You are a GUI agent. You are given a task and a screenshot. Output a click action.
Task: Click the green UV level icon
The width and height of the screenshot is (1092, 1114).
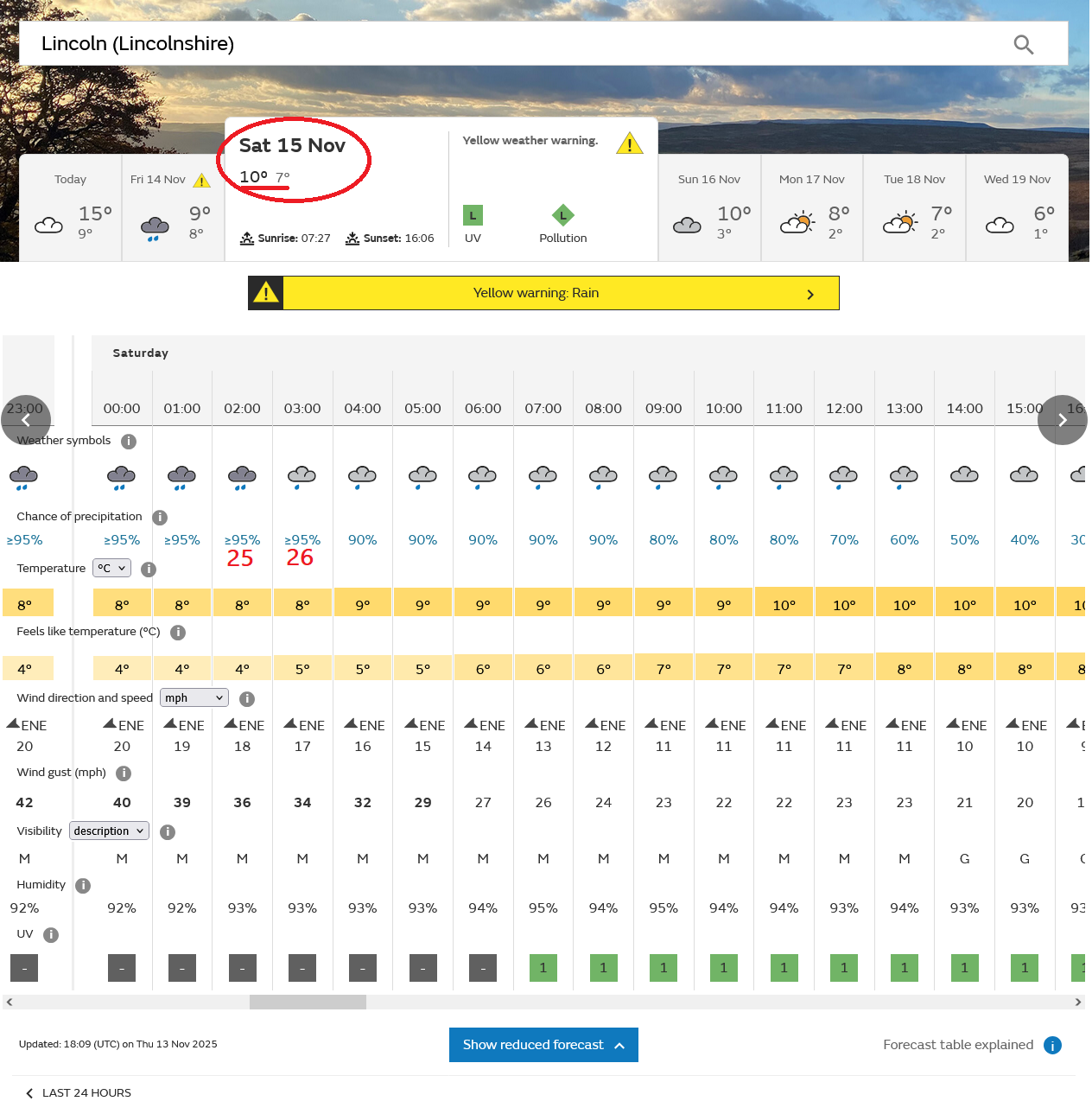click(x=473, y=215)
